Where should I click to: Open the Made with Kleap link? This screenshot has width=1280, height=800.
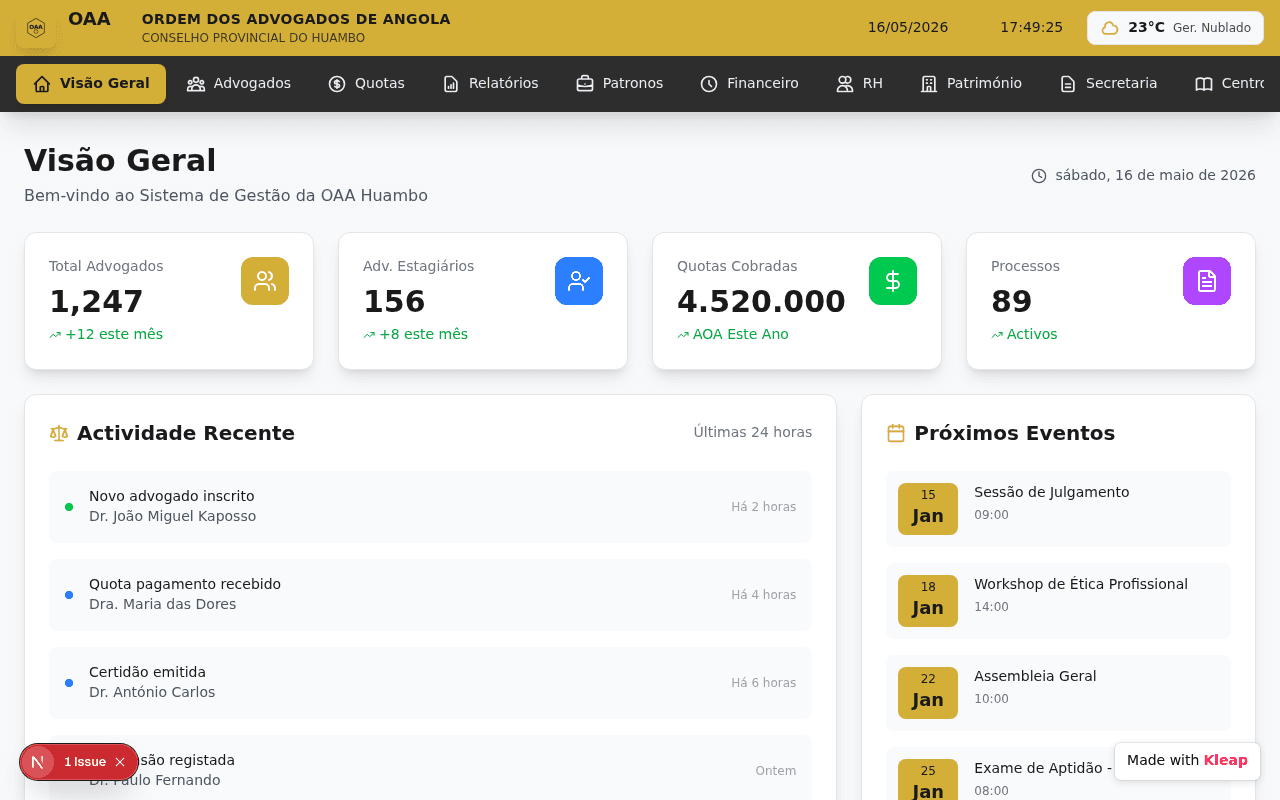1187,761
